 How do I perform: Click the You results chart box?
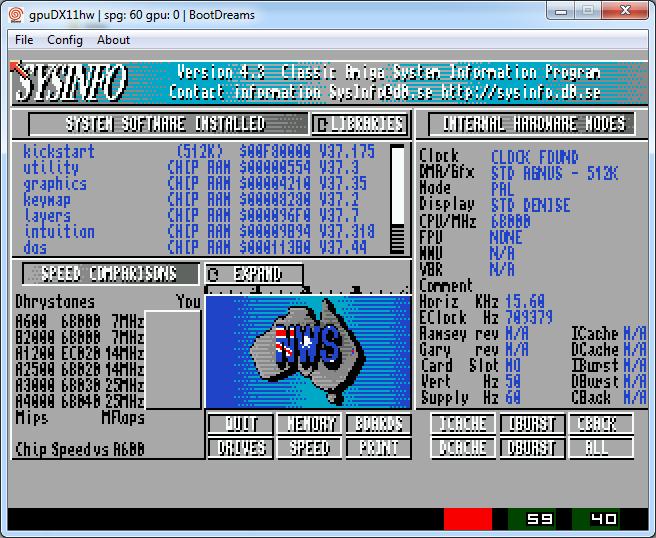pos(173,359)
